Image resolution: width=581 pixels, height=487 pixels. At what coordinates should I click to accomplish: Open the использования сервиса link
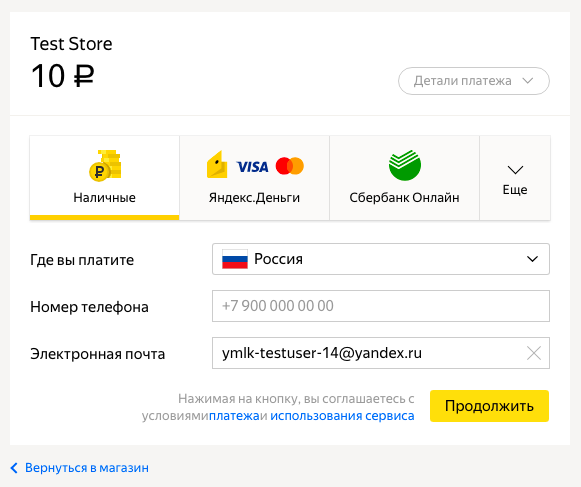(x=342, y=416)
